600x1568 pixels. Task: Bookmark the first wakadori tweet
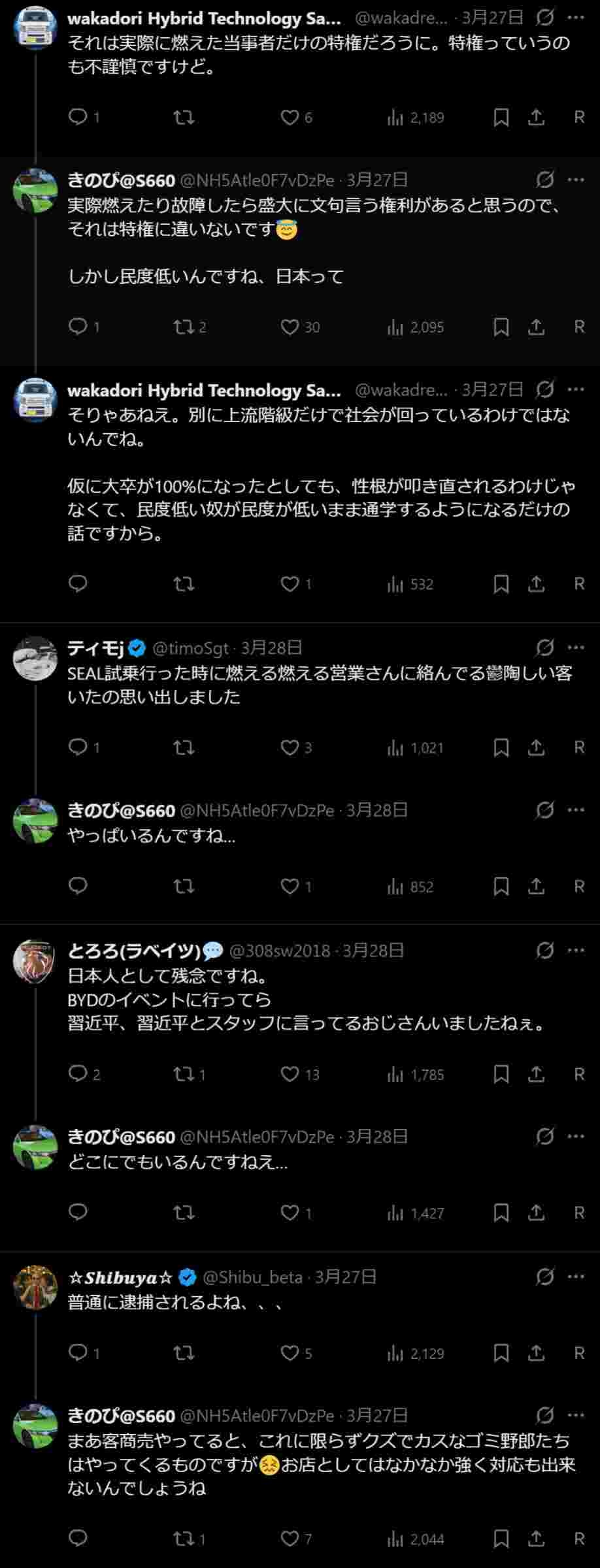click(x=501, y=117)
